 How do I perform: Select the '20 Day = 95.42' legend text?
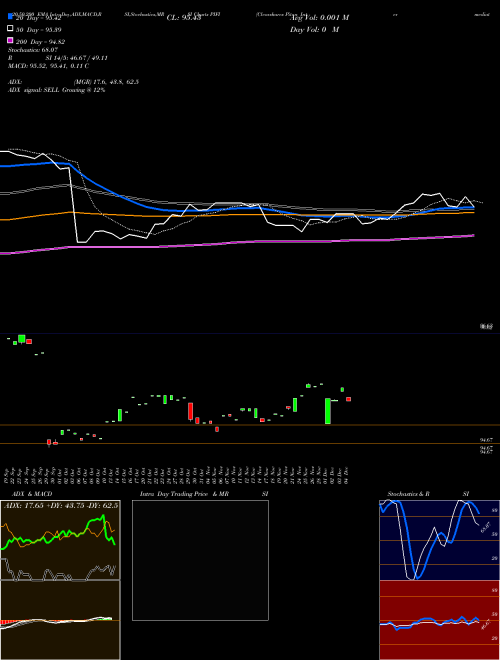39,18
